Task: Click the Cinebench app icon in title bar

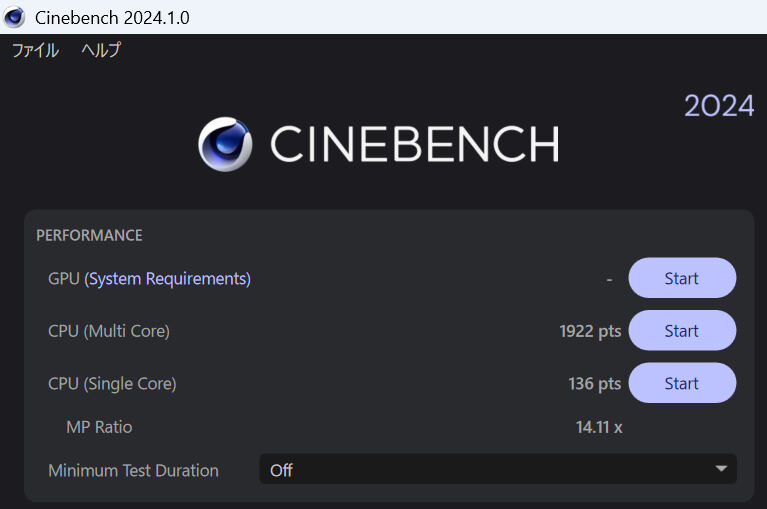Action: (14, 17)
